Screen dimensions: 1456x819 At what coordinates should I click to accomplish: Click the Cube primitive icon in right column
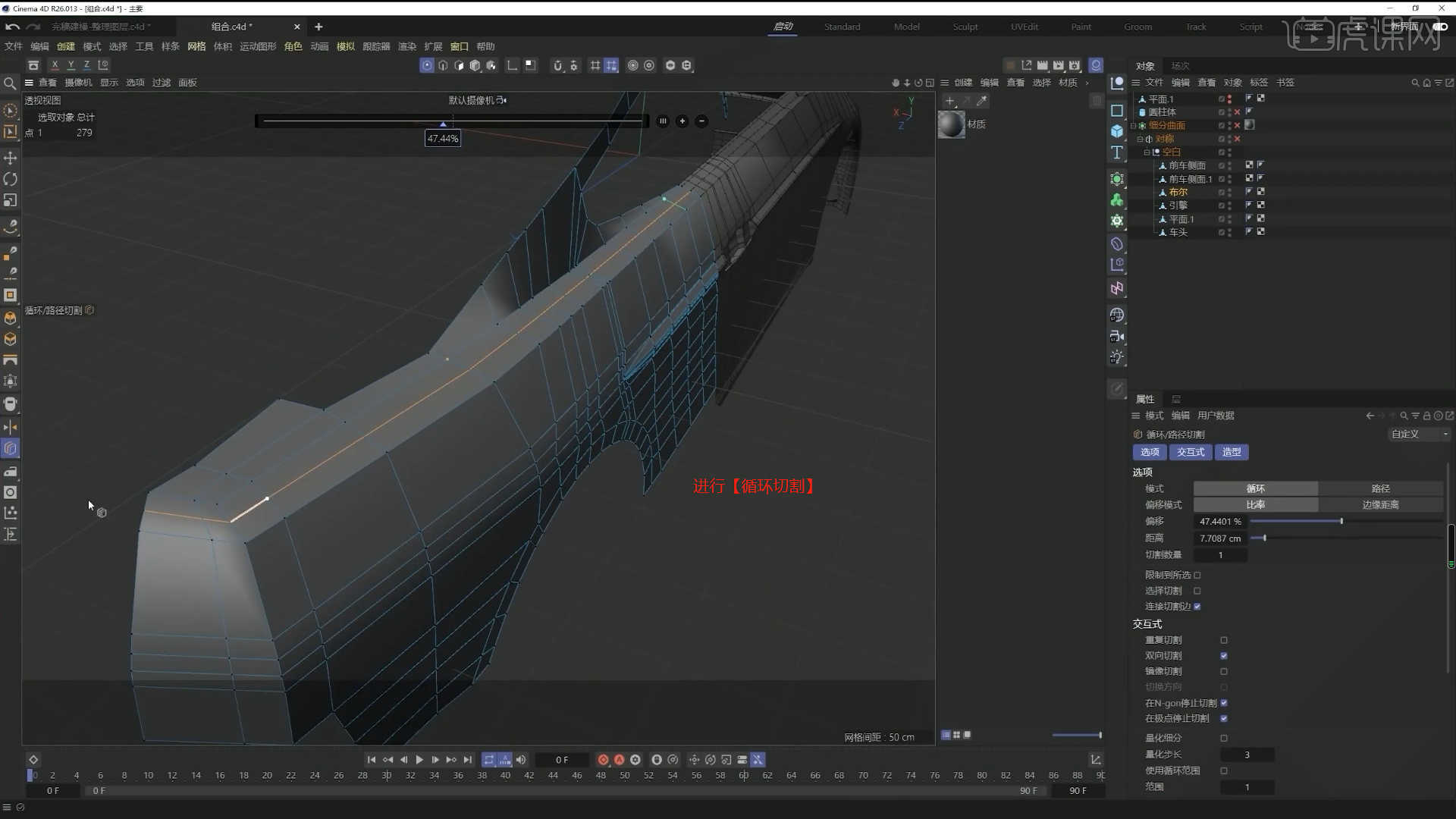(x=1117, y=131)
